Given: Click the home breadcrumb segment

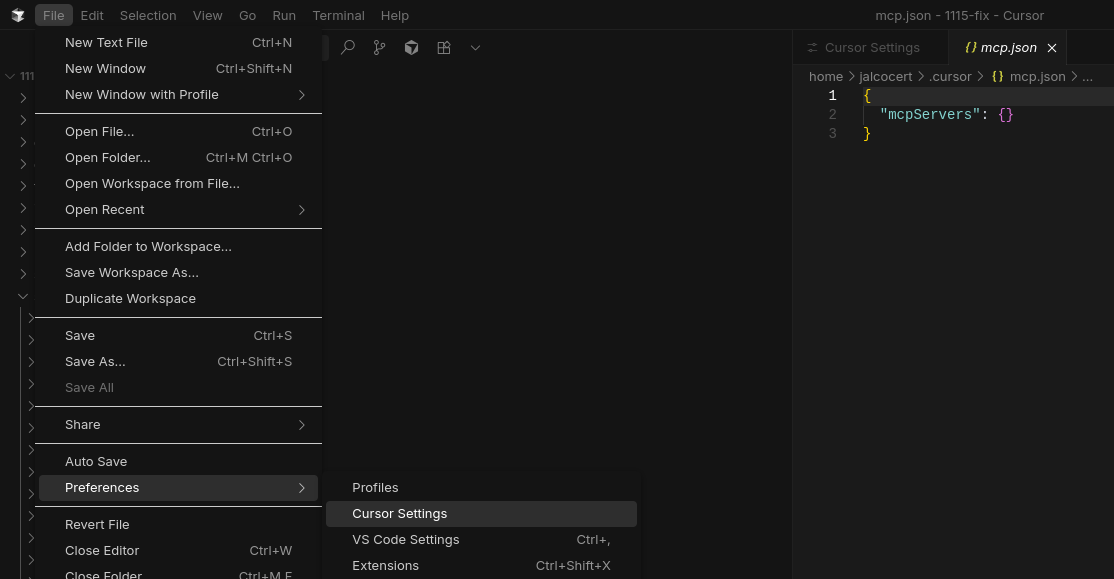Looking at the screenshot, I should 826,77.
